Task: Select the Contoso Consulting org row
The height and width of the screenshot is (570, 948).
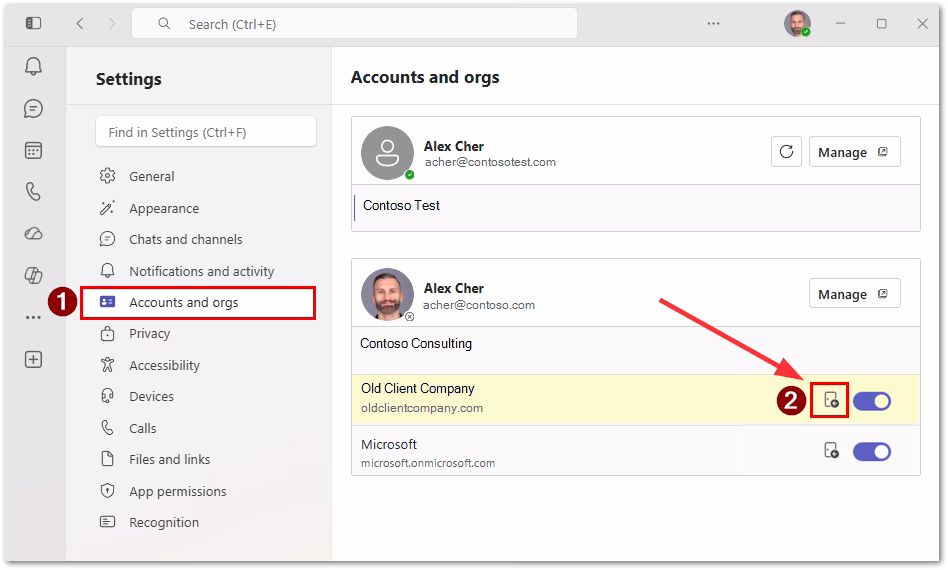Action: [636, 349]
